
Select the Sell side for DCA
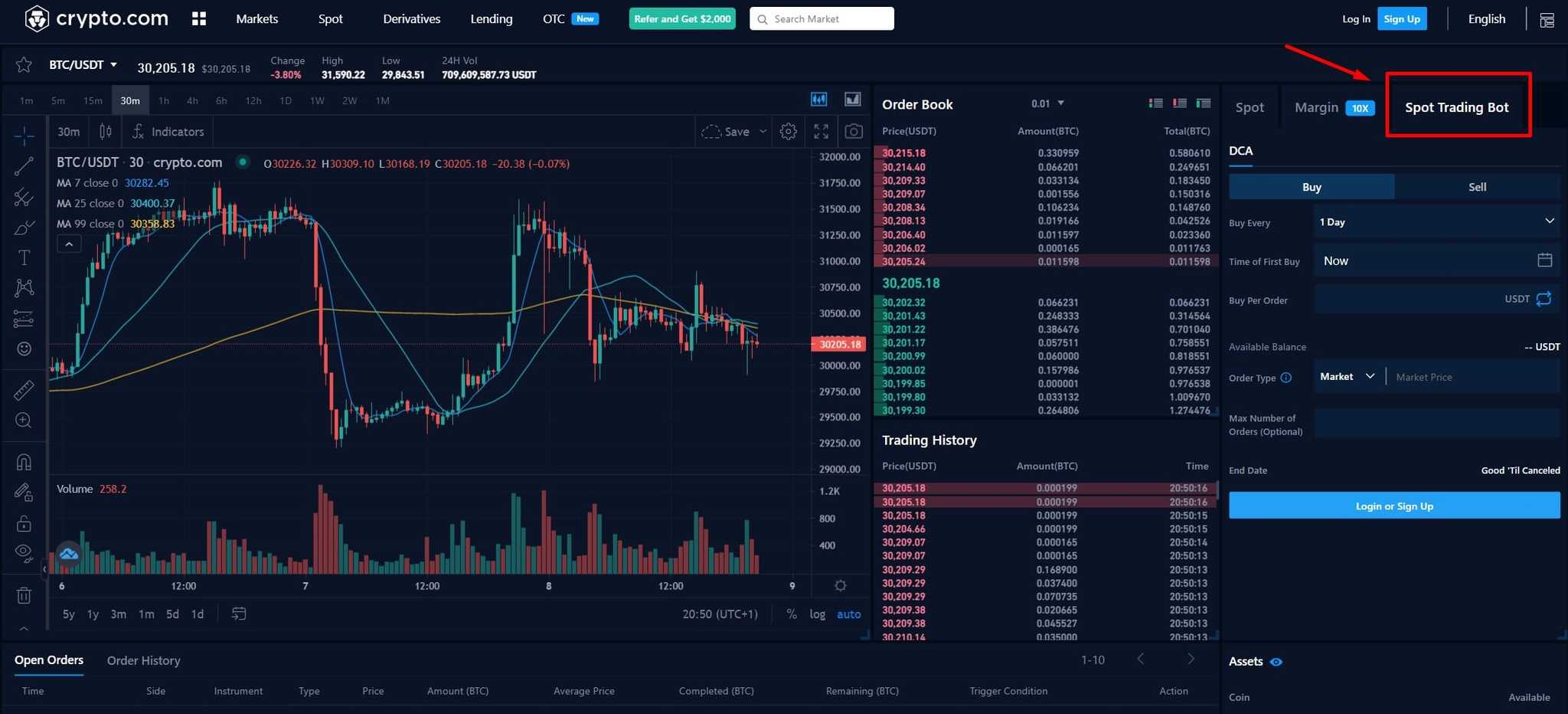(x=1478, y=187)
